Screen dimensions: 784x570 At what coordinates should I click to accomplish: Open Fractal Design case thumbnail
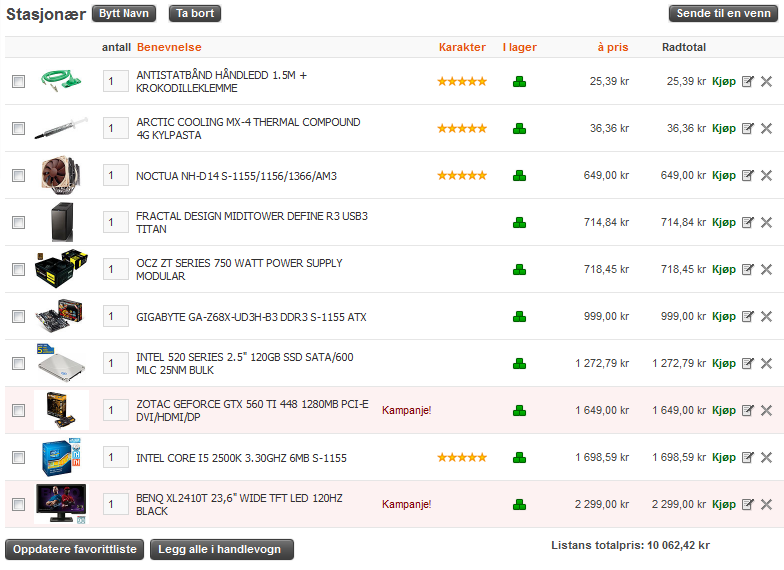point(62,222)
